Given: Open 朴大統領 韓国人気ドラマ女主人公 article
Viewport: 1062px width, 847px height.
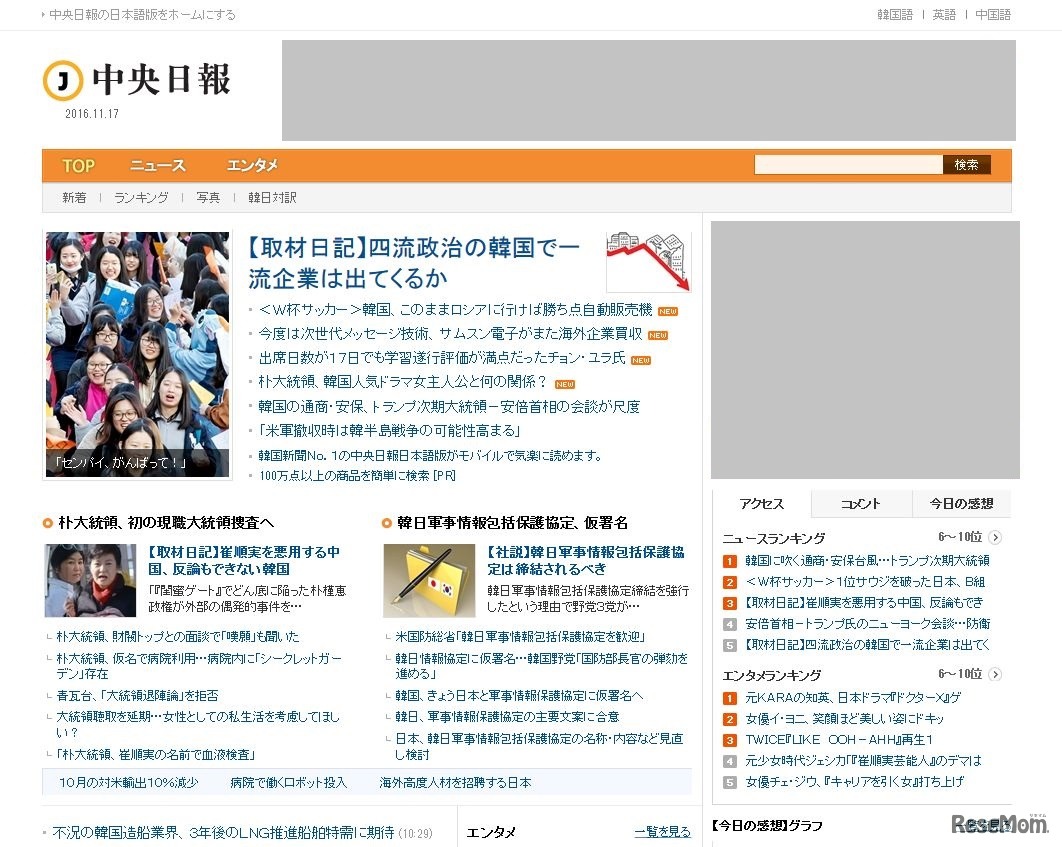Looking at the screenshot, I should [x=402, y=382].
